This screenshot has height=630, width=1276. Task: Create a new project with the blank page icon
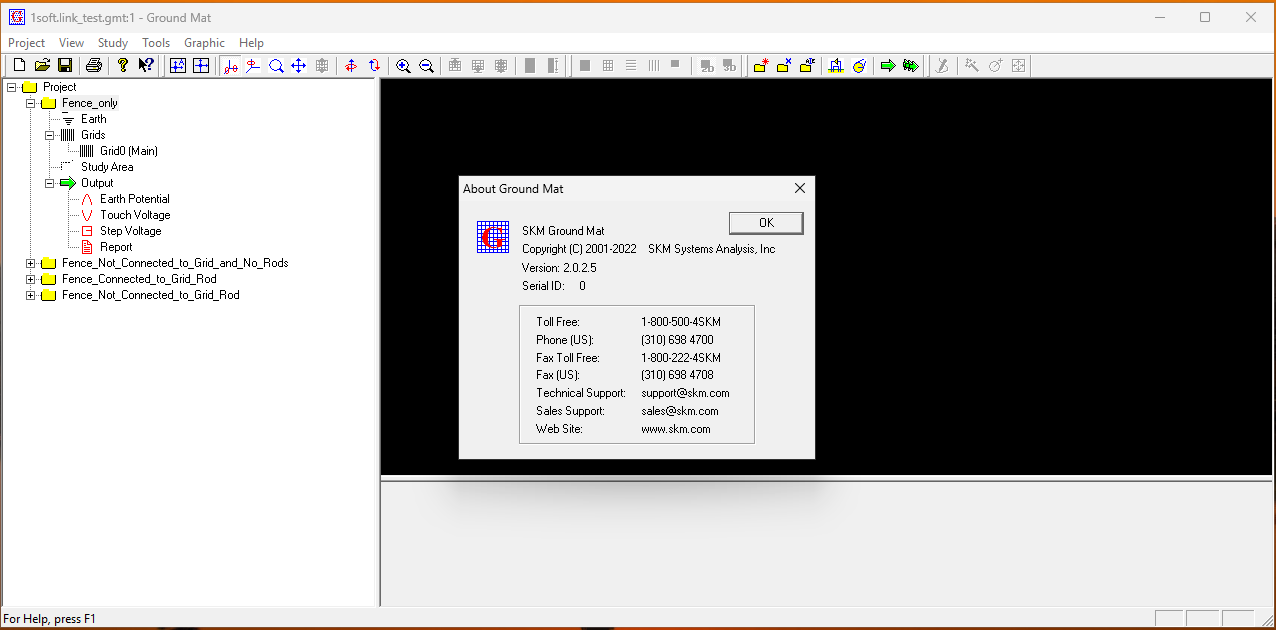tap(19, 66)
